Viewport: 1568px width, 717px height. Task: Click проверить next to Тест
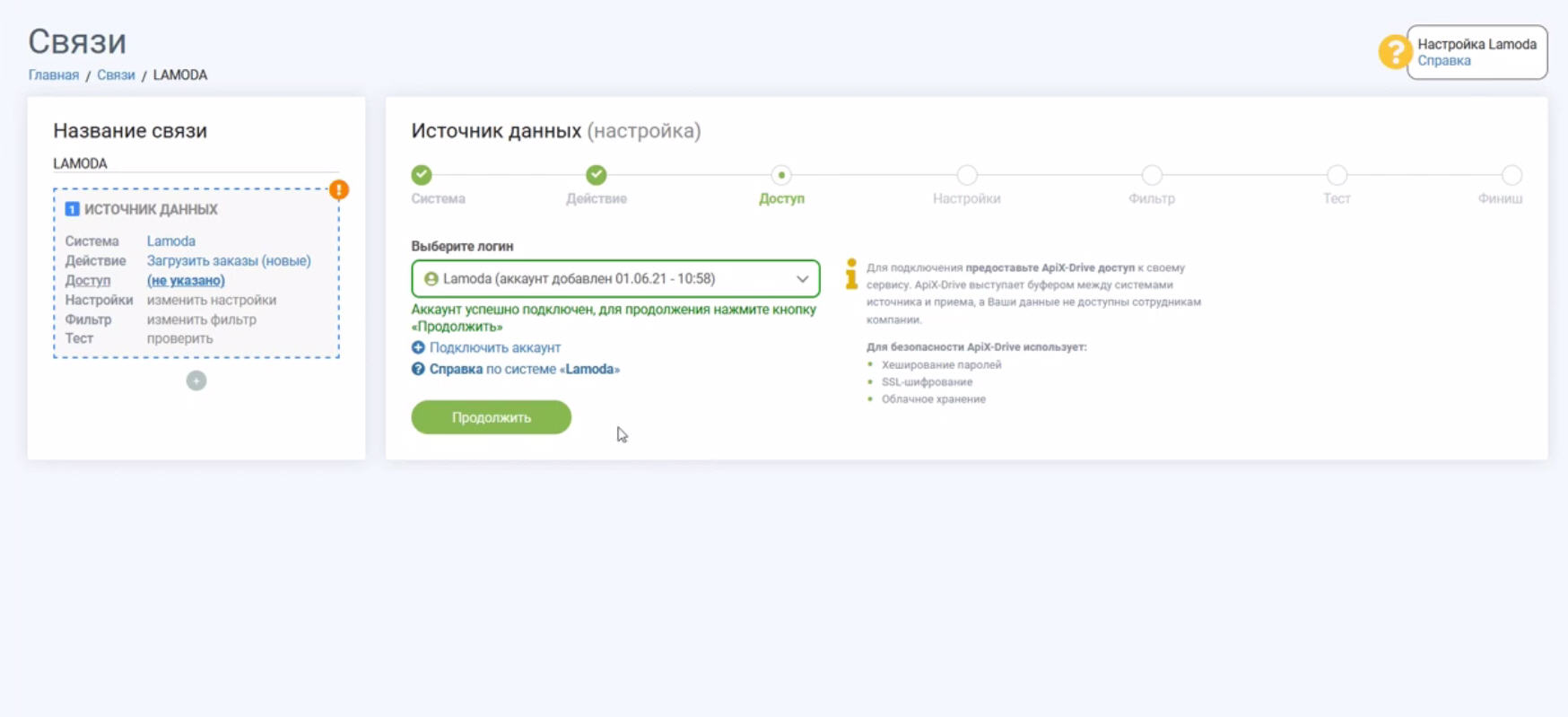[180, 338]
